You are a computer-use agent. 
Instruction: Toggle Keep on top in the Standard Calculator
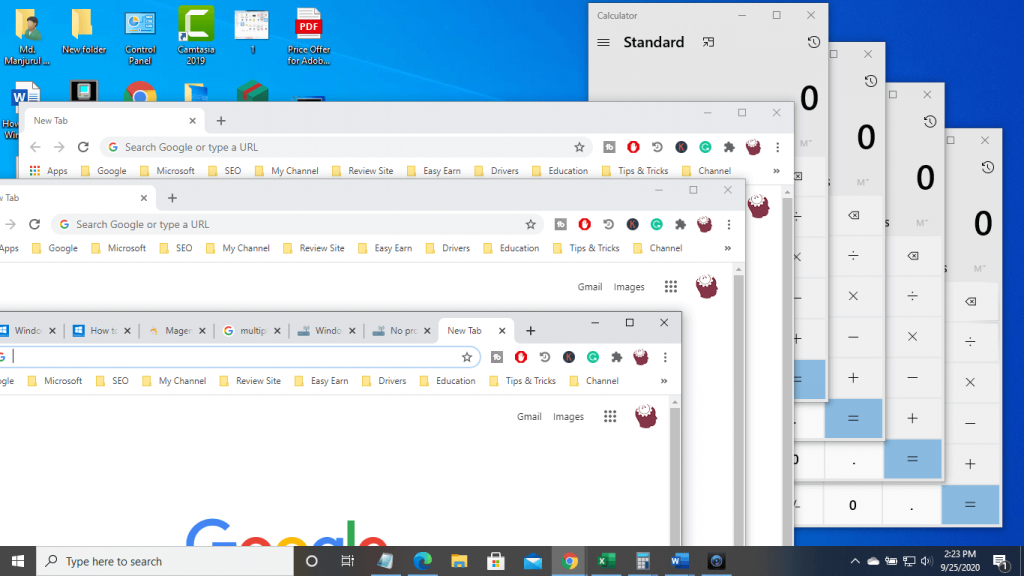[x=709, y=42]
